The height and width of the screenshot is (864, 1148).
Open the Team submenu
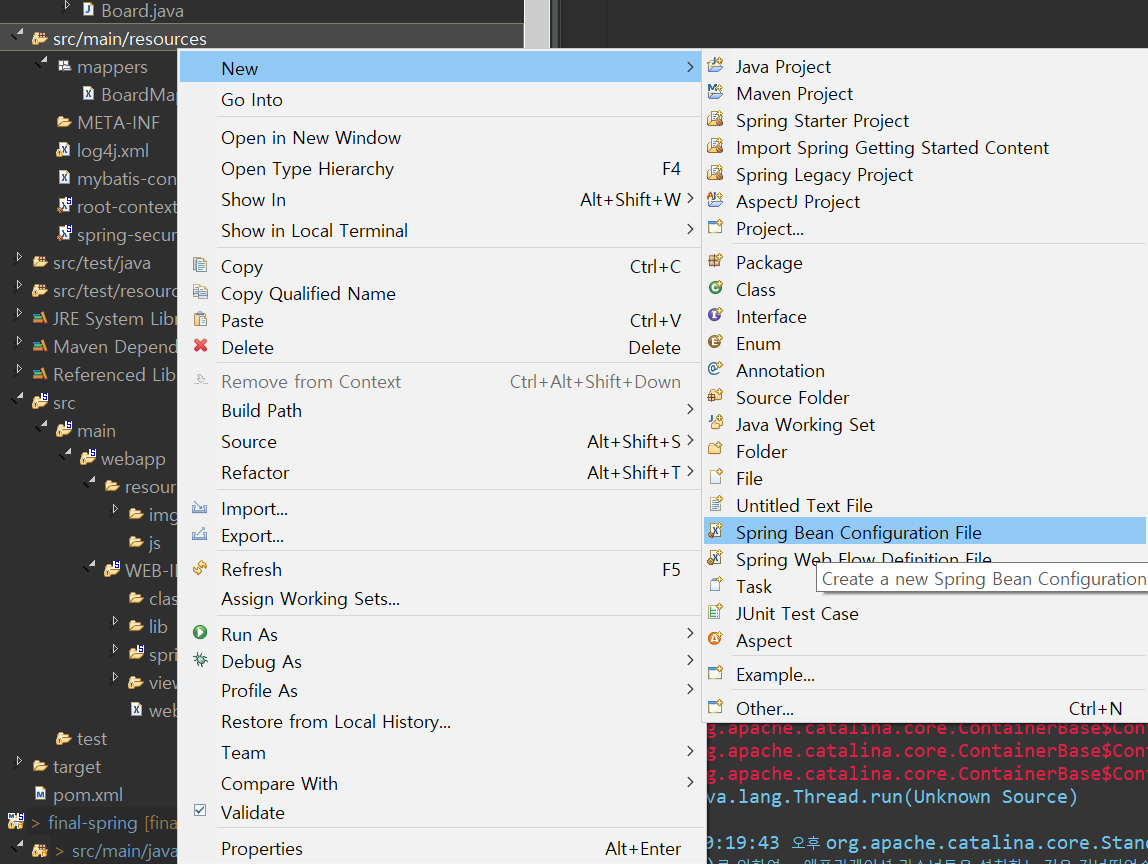click(440, 753)
